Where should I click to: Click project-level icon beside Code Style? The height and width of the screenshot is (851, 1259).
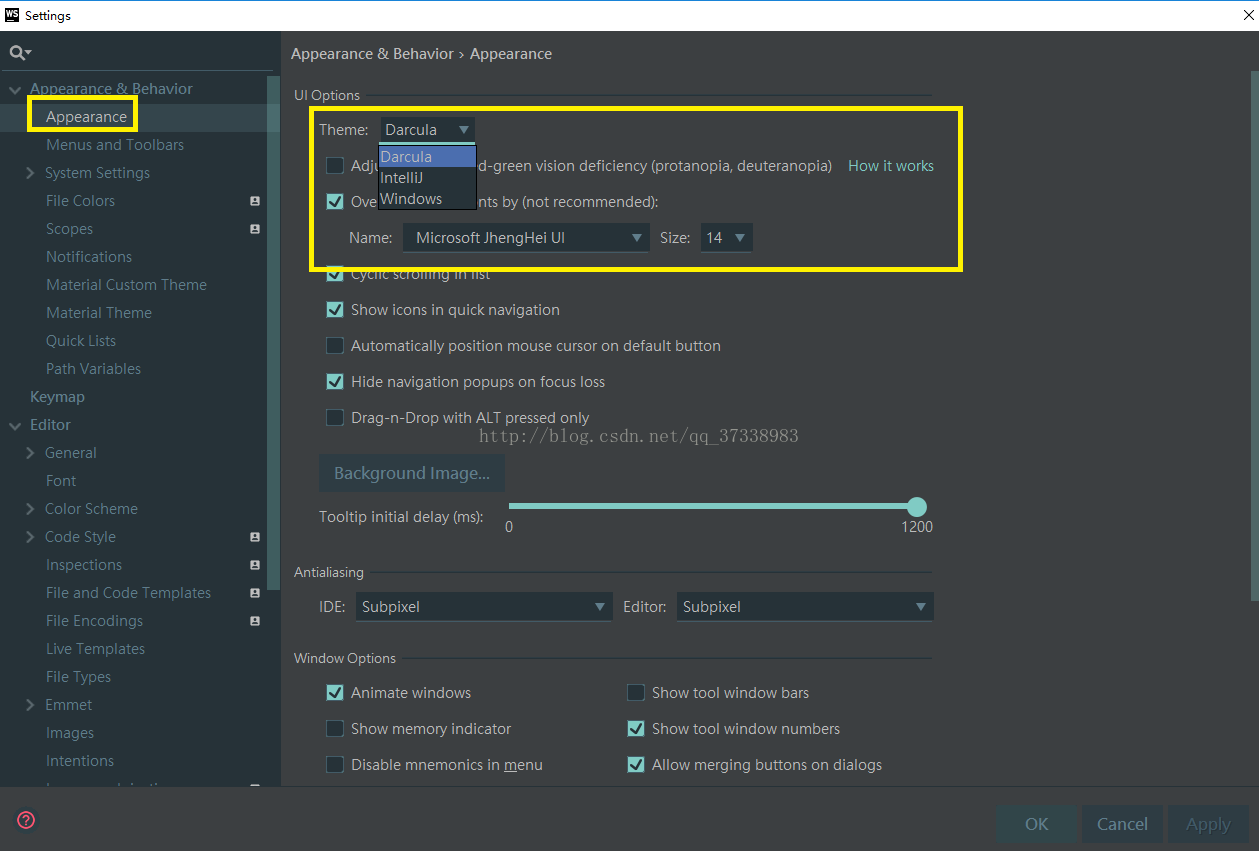point(255,537)
